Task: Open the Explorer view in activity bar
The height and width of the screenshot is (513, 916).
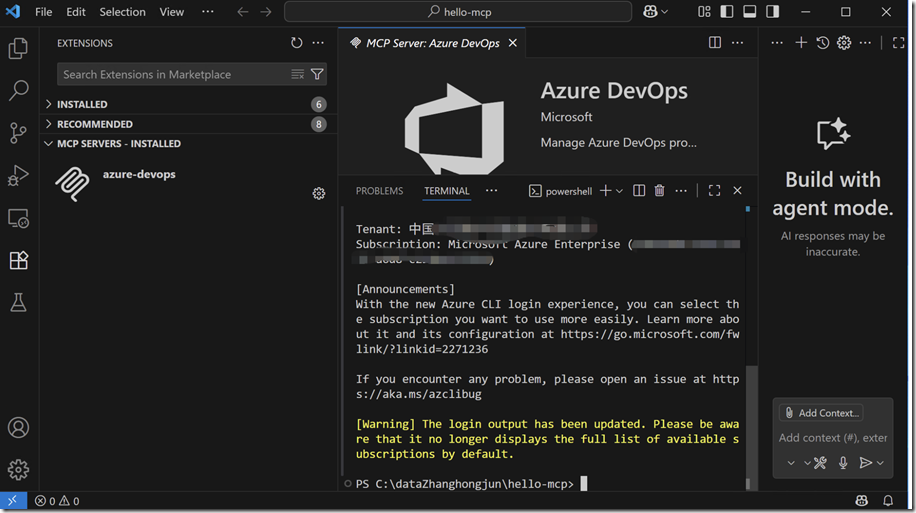Action: (x=18, y=48)
